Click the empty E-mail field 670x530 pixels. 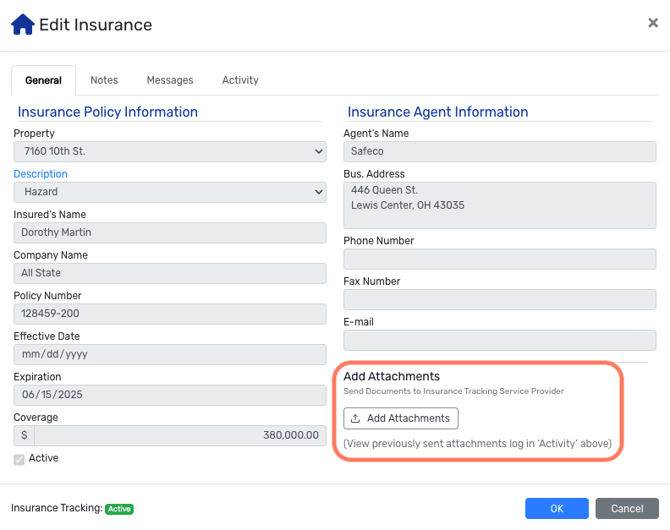(x=500, y=340)
